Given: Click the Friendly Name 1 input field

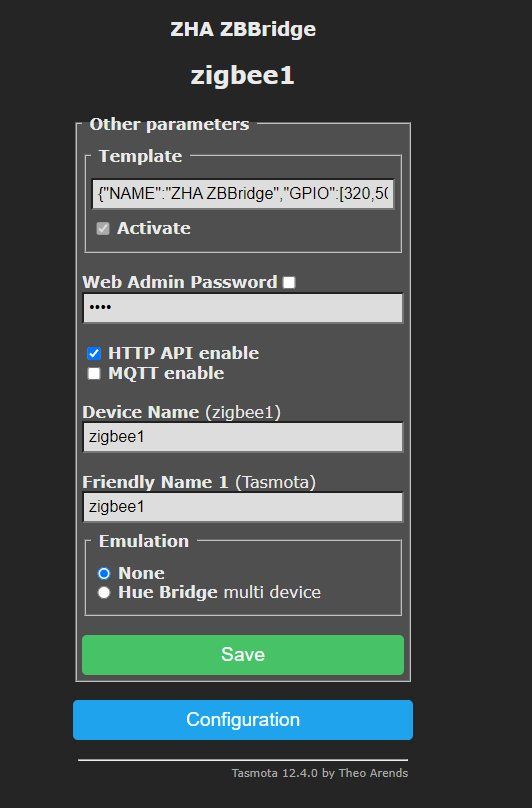Looking at the screenshot, I should pos(243,507).
